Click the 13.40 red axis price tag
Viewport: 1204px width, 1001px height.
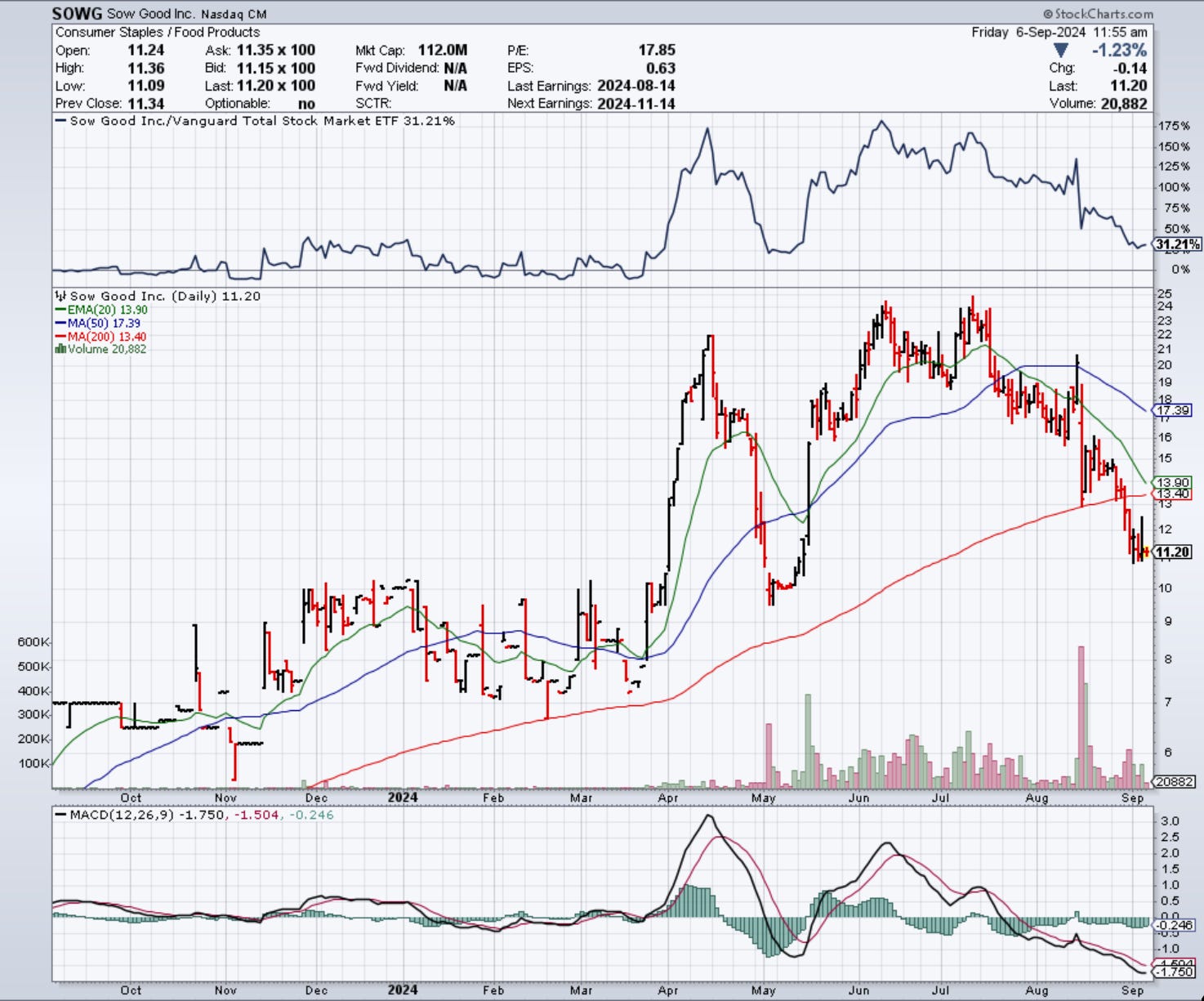tap(1172, 494)
